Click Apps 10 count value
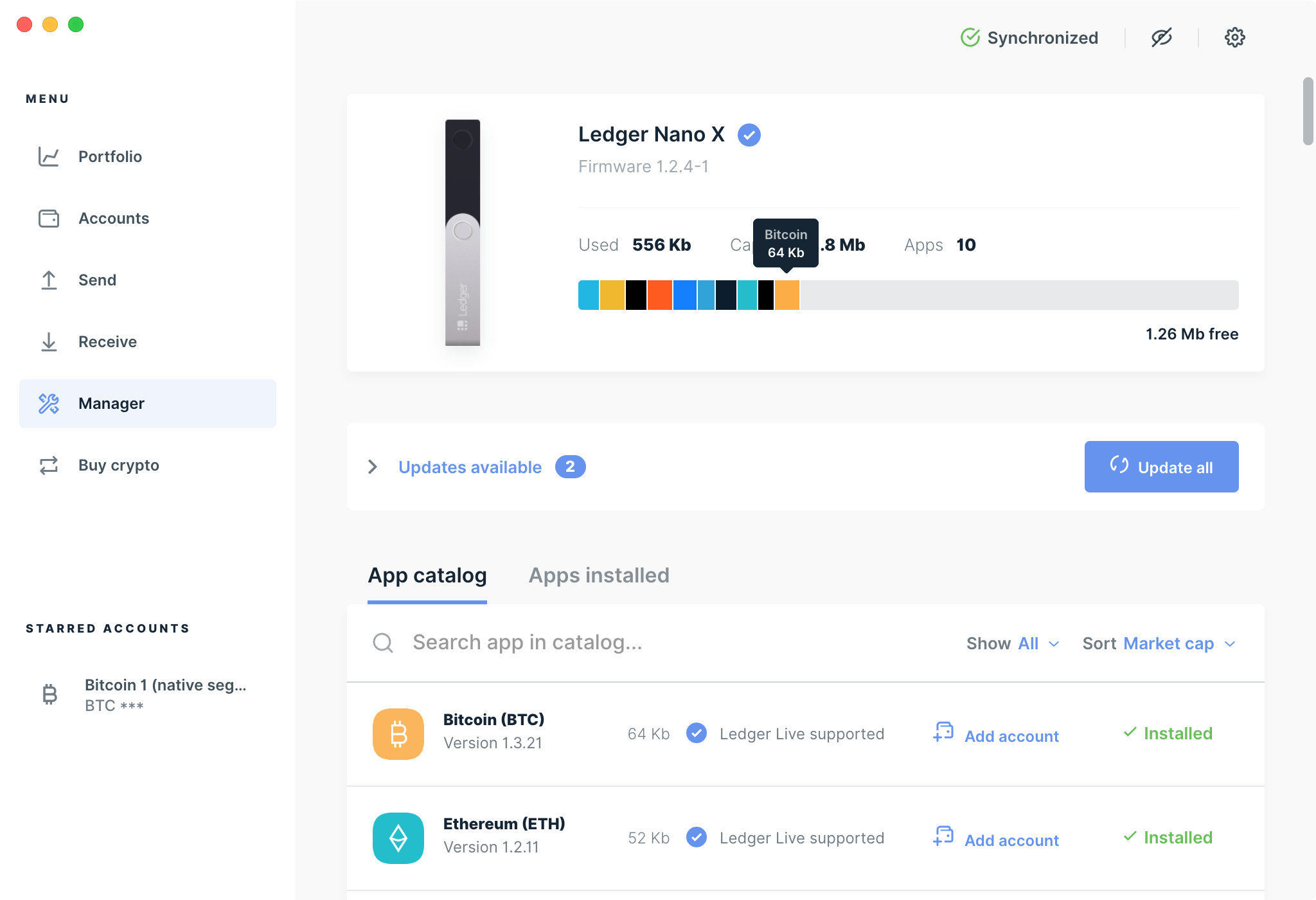This screenshot has height=900, width=1316. tap(966, 245)
